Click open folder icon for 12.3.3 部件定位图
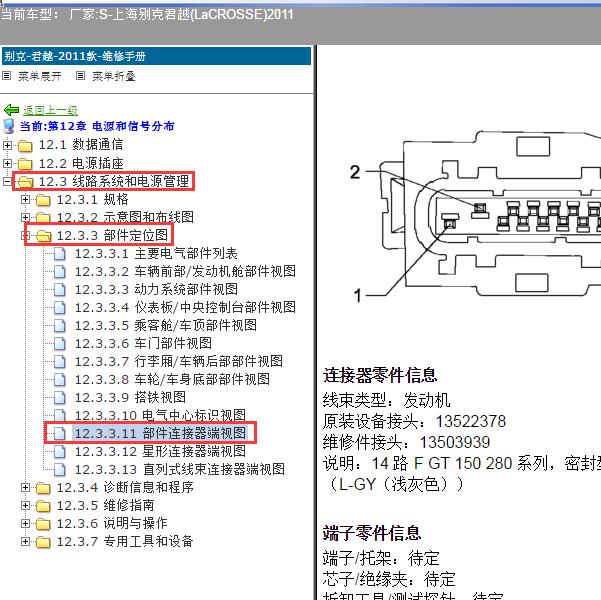The height and width of the screenshot is (600, 601). [43, 236]
